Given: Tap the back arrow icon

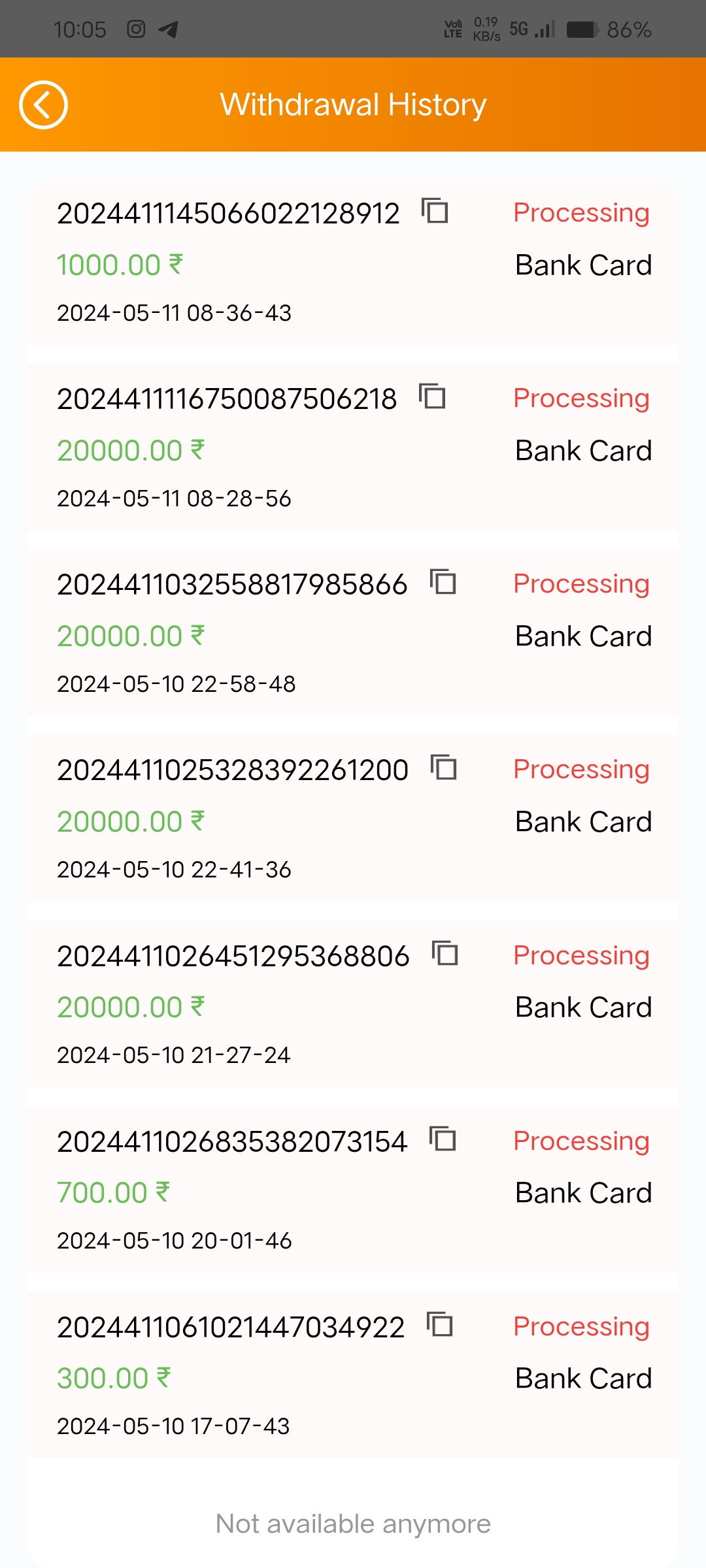Looking at the screenshot, I should click(43, 105).
